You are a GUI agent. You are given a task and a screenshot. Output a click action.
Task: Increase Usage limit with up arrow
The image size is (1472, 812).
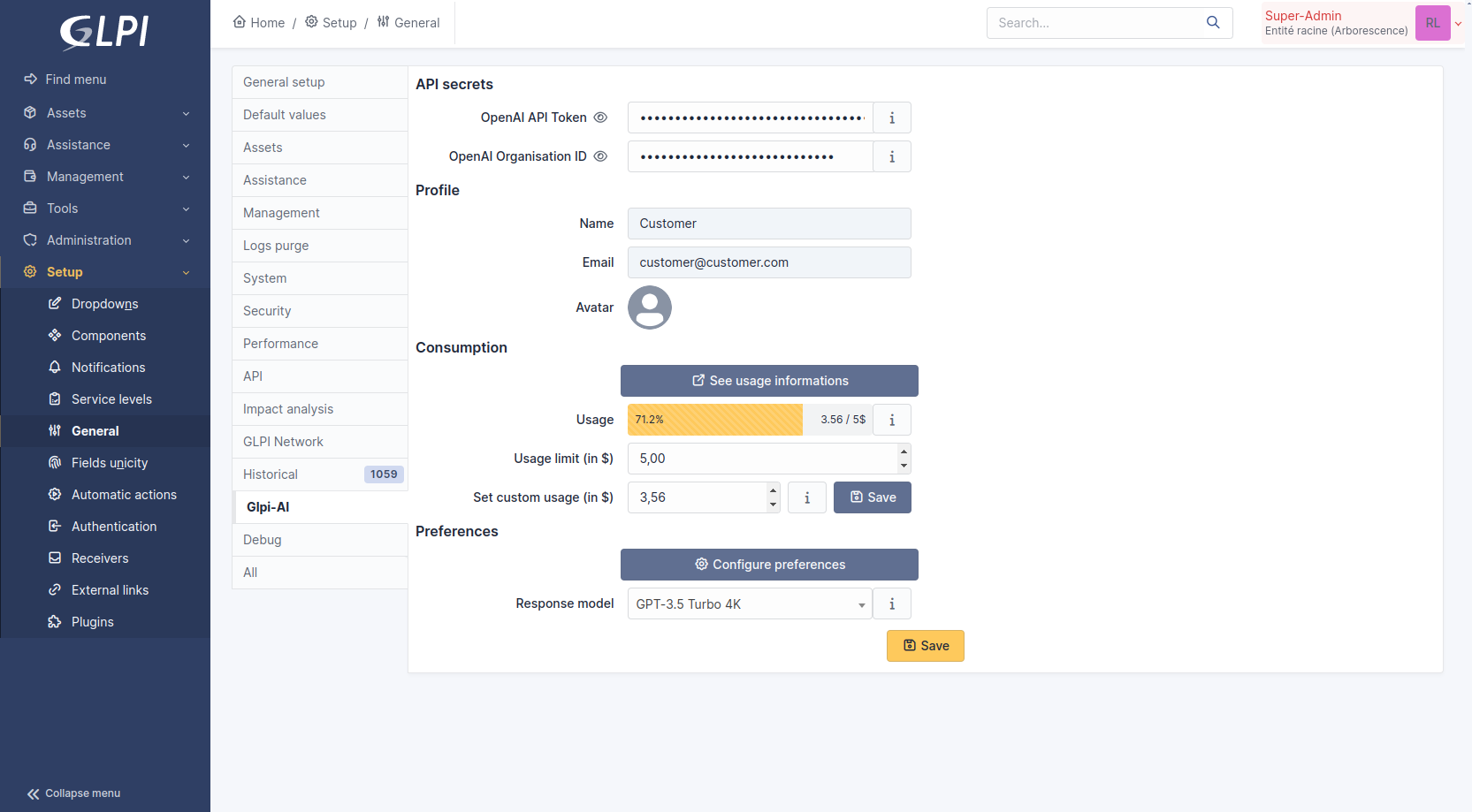tap(904, 452)
